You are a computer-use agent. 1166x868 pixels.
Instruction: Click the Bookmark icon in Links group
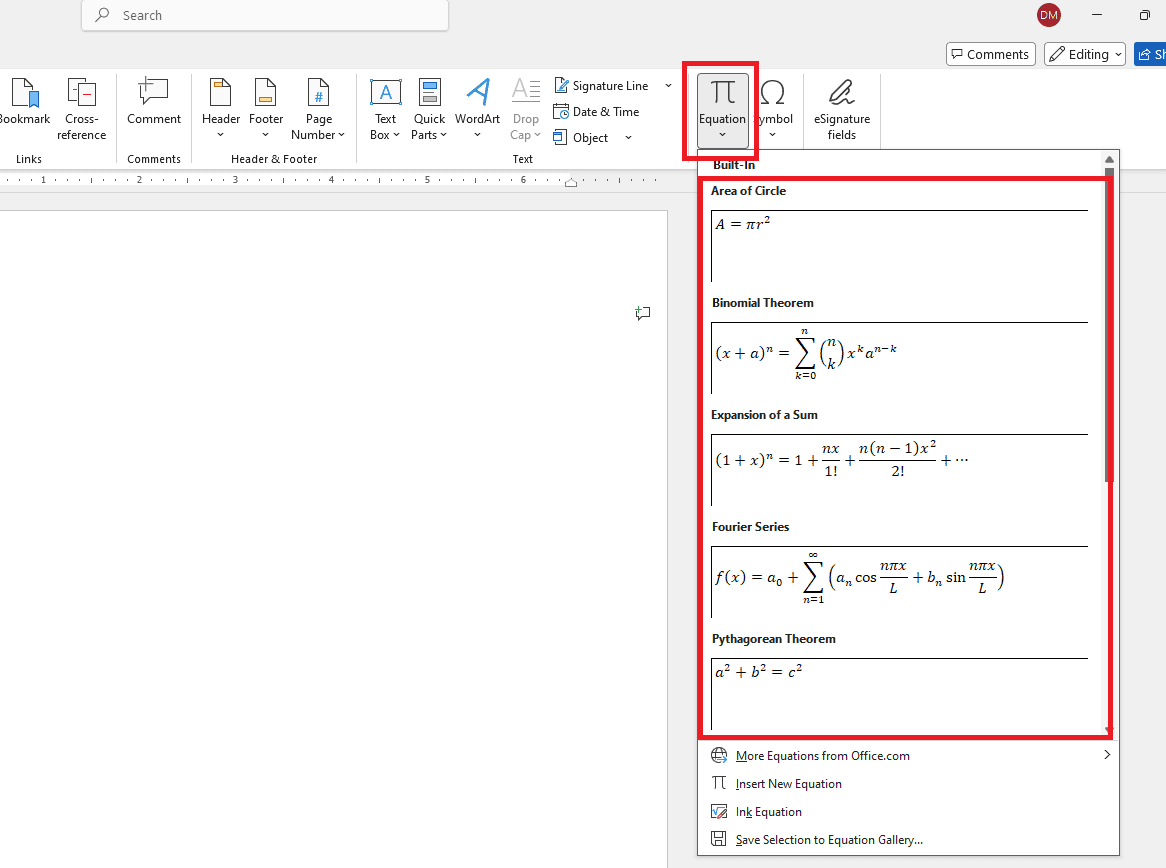[x=25, y=94]
